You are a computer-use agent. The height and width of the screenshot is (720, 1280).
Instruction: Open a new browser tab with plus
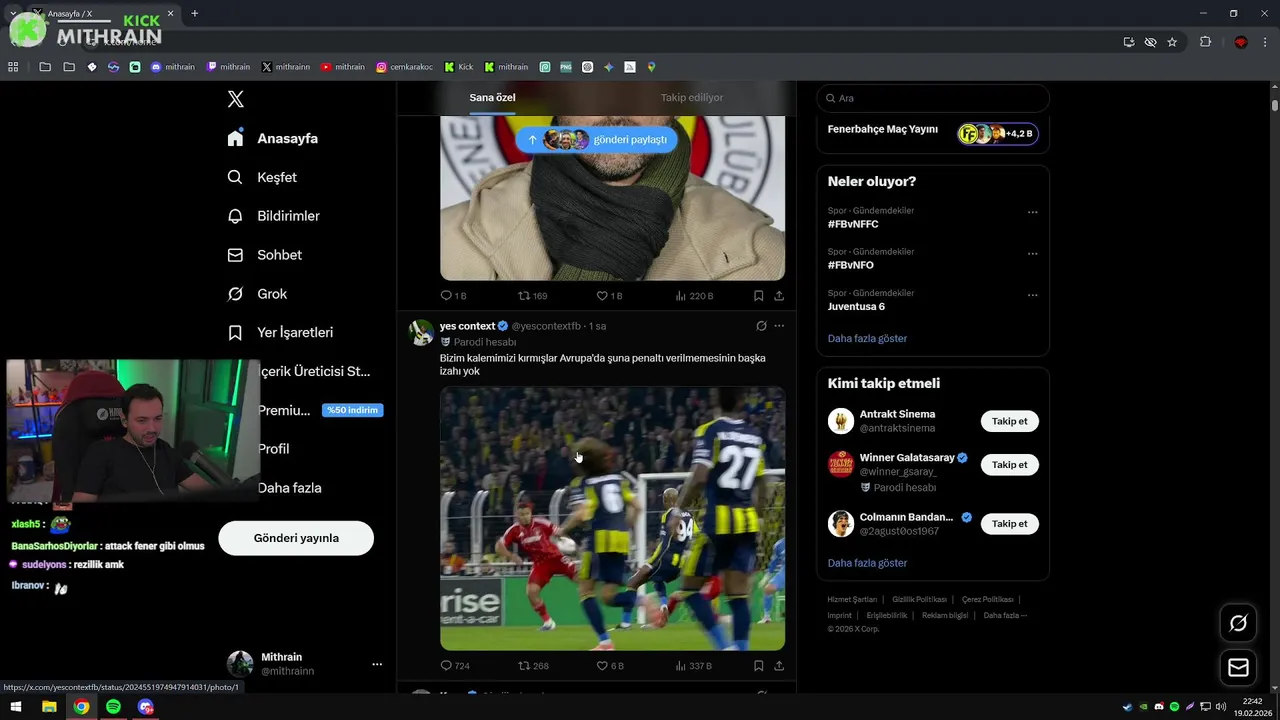tap(194, 13)
